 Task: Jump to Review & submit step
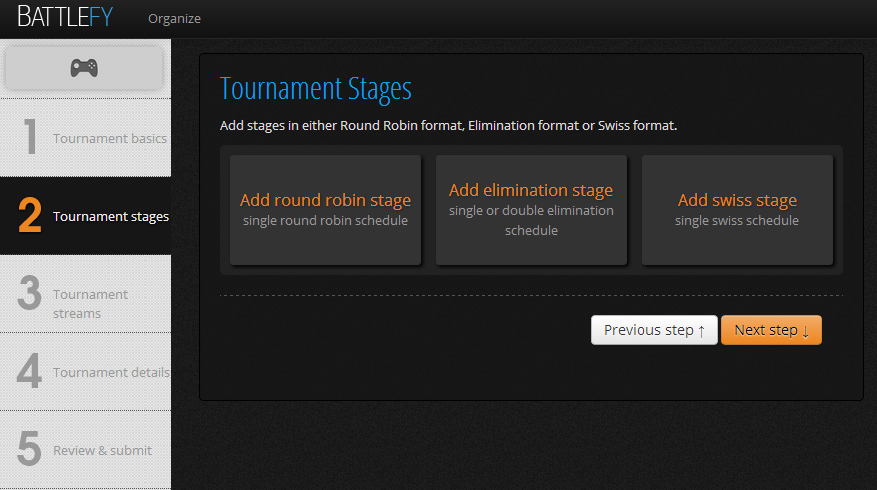[102, 450]
